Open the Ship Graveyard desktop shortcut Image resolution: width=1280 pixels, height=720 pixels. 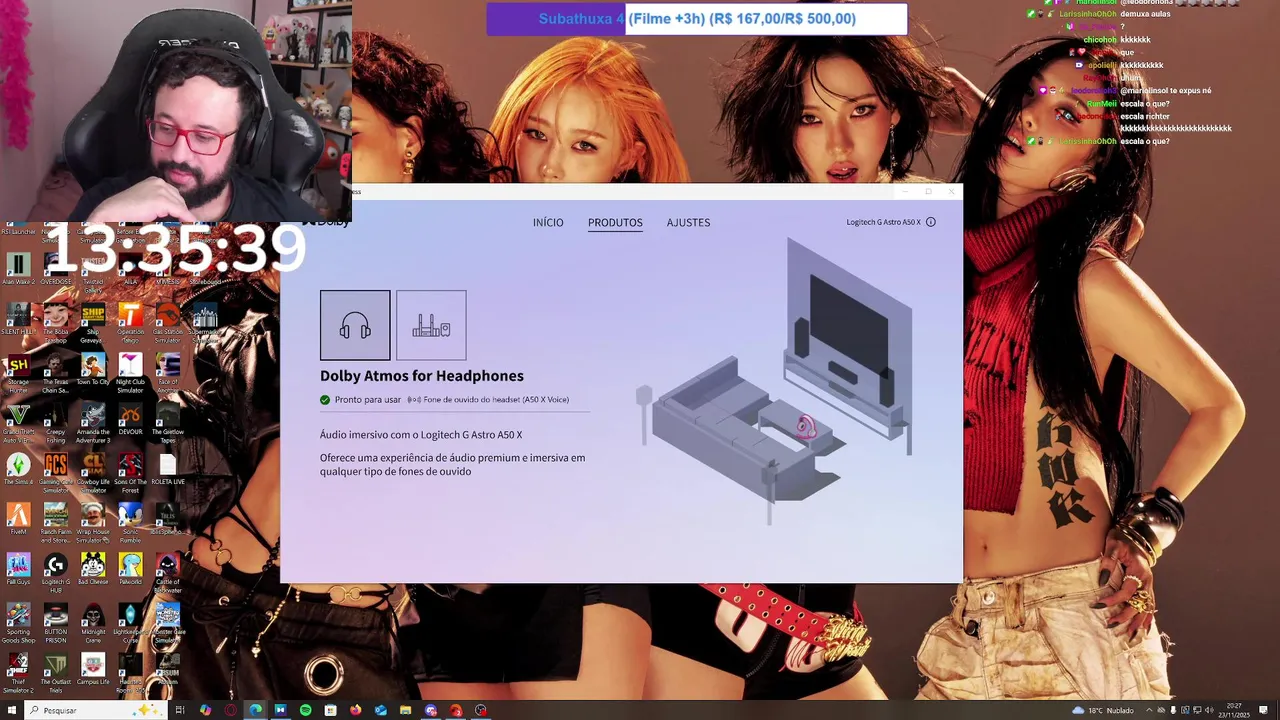pyautogui.click(x=93, y=322)
